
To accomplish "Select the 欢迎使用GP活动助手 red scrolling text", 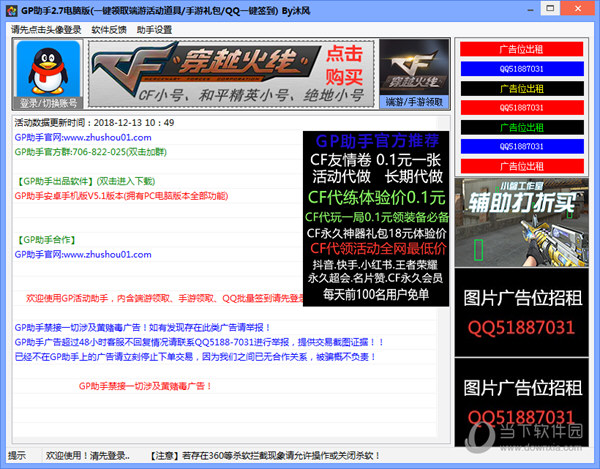I will point(165,298).
